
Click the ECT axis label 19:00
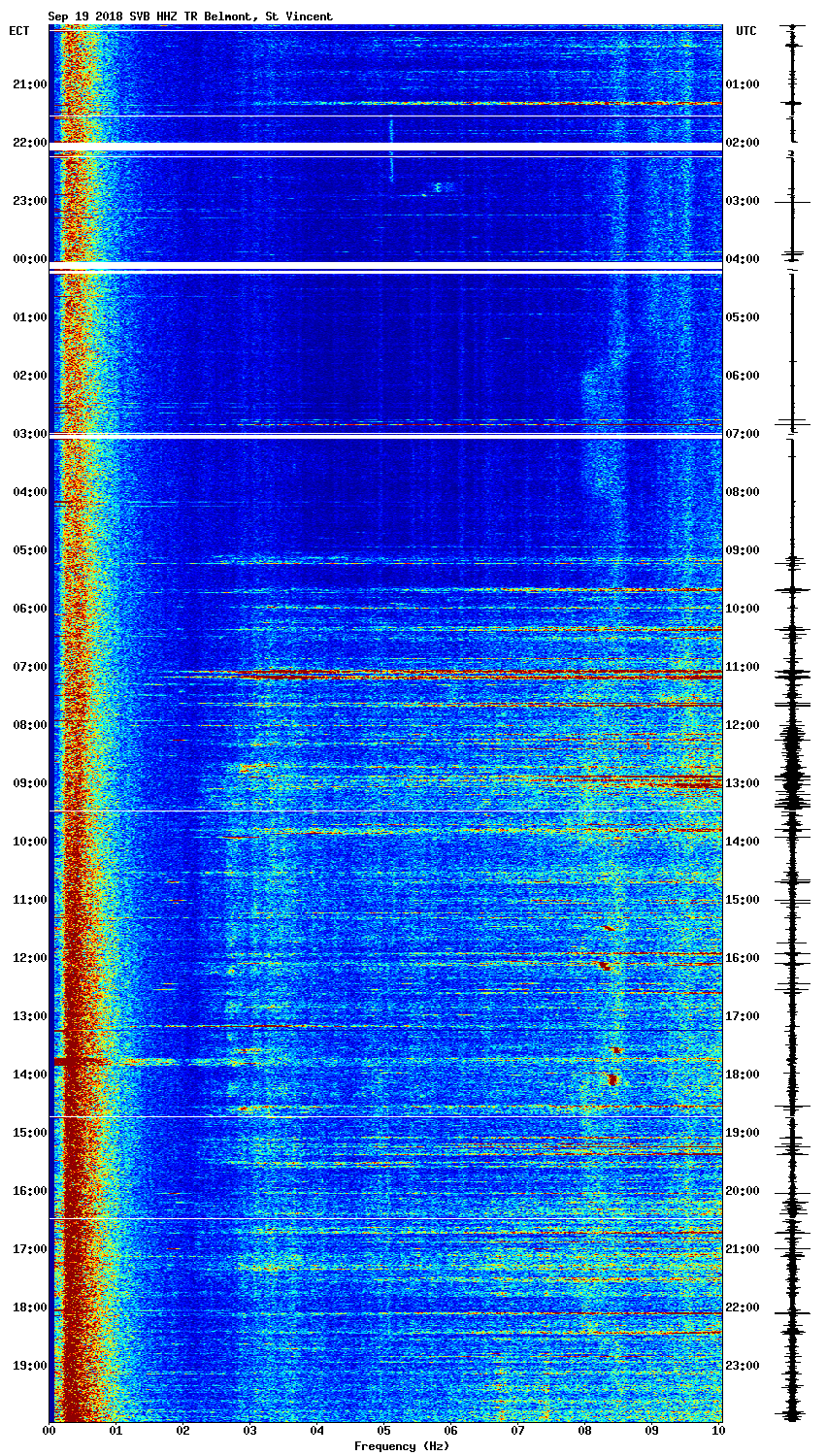pyautogui.click(x=29, y=1366)
